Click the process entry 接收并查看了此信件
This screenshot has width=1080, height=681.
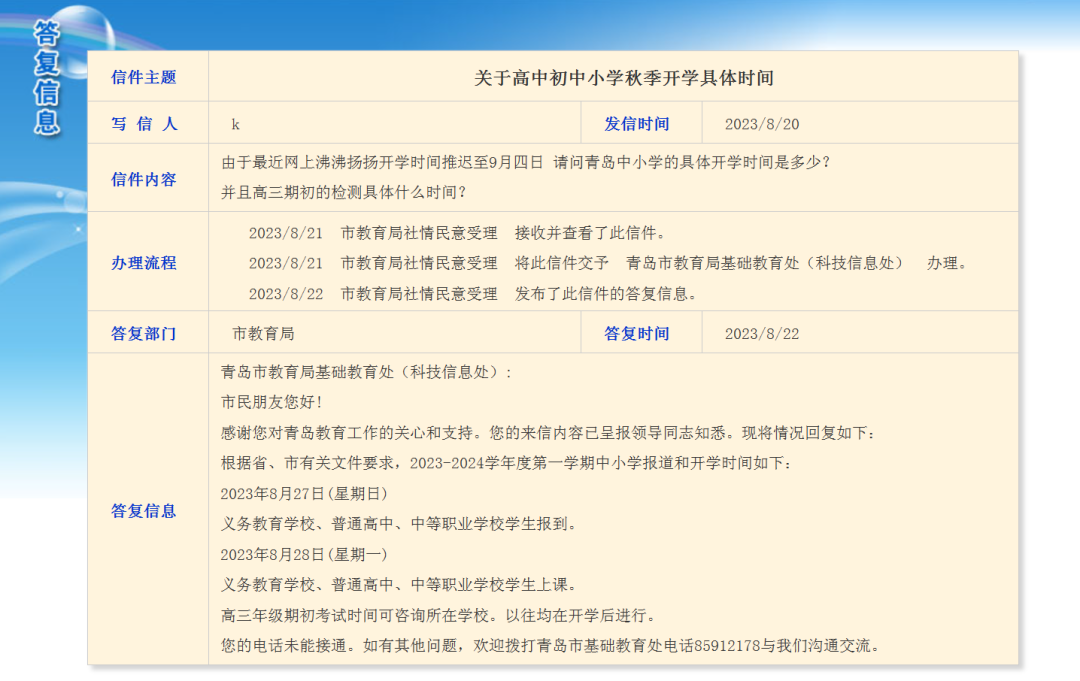pos(590,233)
